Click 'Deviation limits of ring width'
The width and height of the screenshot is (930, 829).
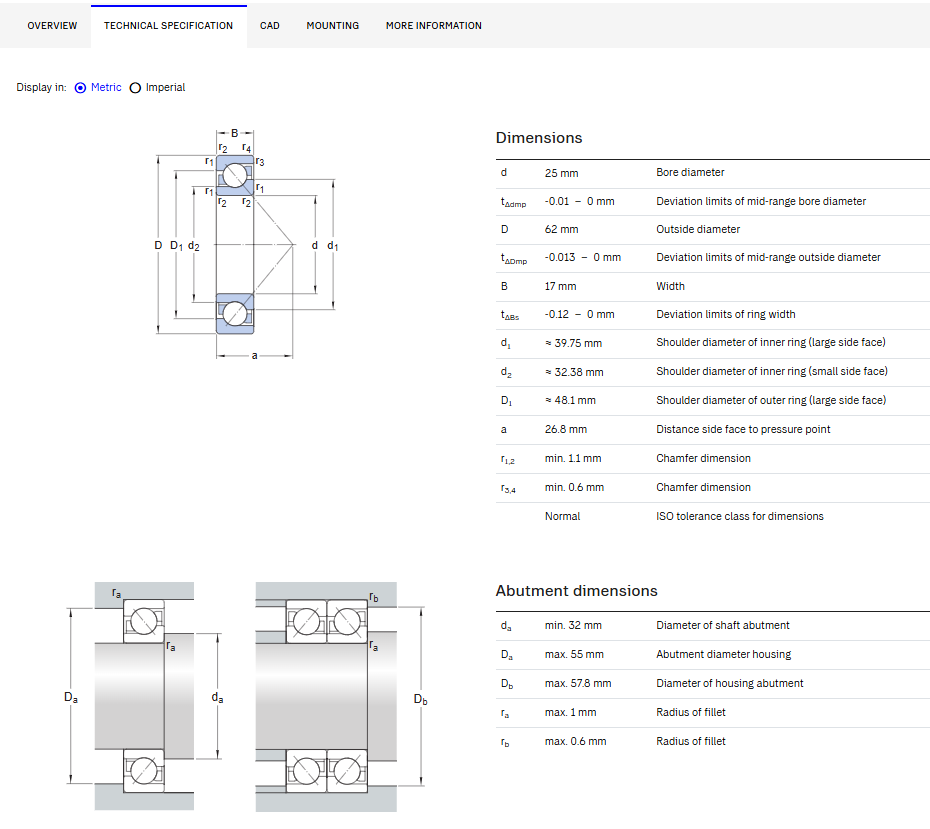click(725, 314)
